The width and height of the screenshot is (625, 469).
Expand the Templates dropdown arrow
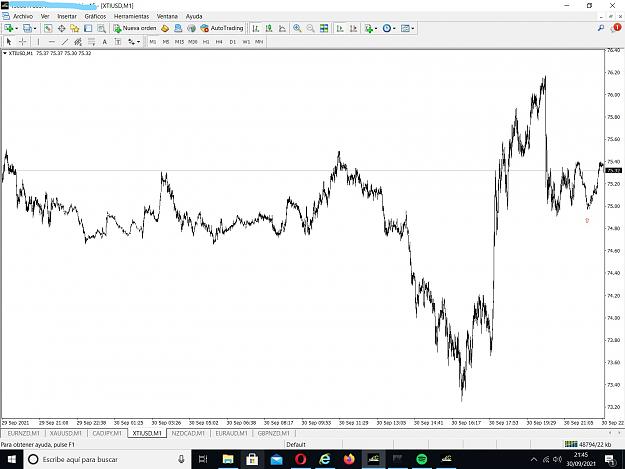coord(413,28)
